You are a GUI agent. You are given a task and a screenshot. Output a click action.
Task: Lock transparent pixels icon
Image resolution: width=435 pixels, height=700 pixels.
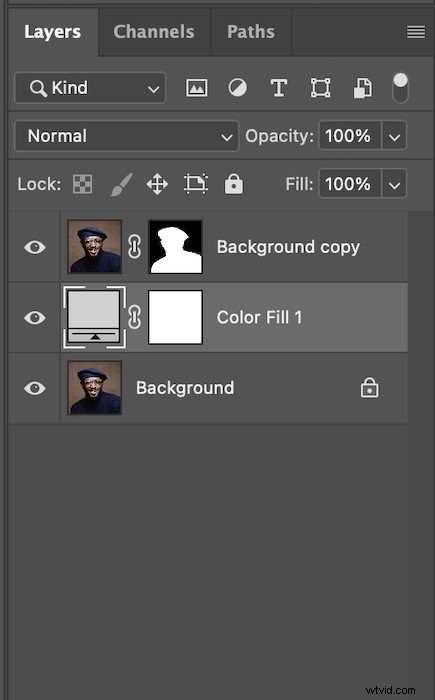click(83, 184)
